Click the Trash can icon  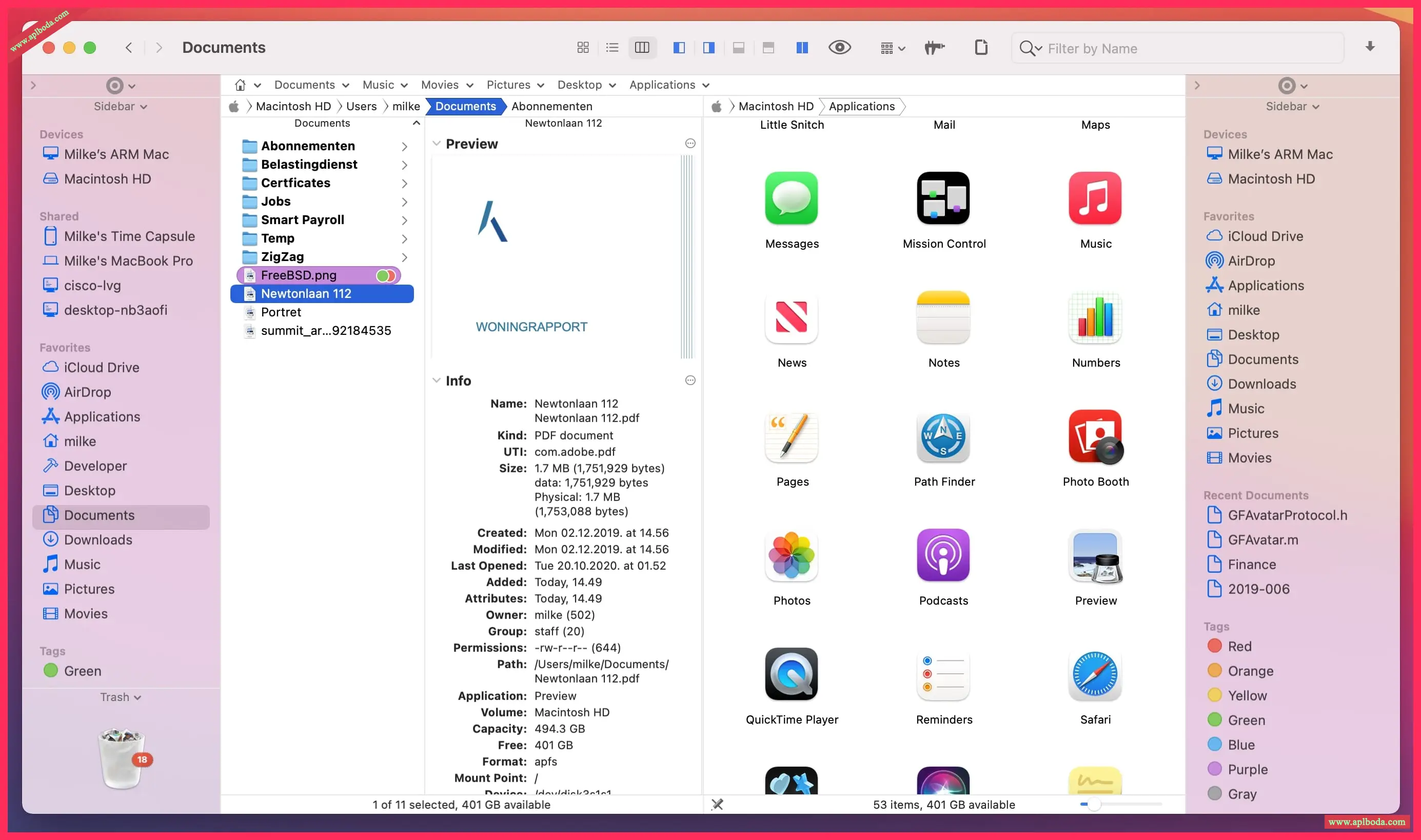click(122, 758)
